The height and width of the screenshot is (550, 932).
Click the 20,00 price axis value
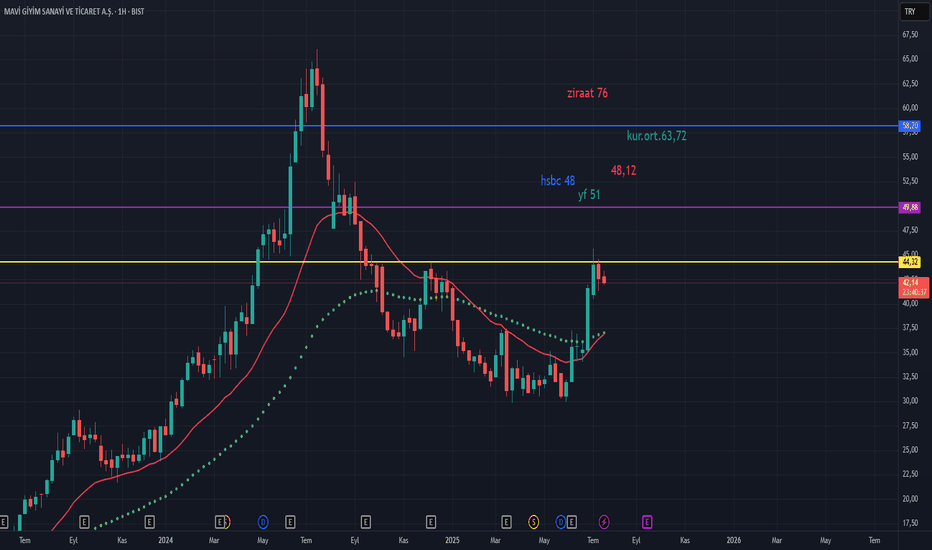910,498
